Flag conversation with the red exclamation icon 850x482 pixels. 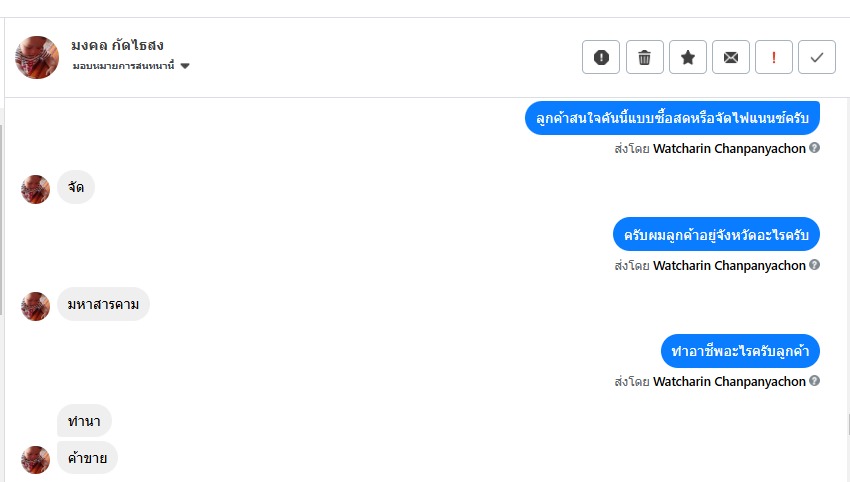pos(774,57)
